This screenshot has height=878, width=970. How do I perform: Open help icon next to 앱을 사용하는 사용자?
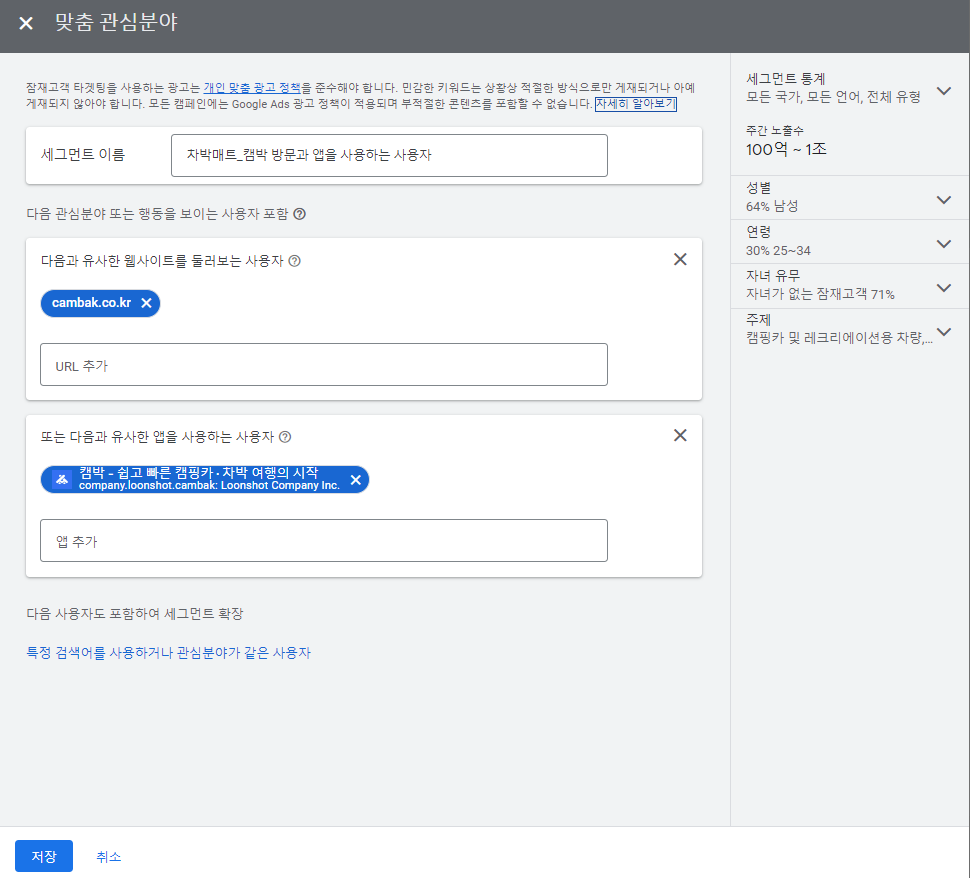click(x=285, y=437)
